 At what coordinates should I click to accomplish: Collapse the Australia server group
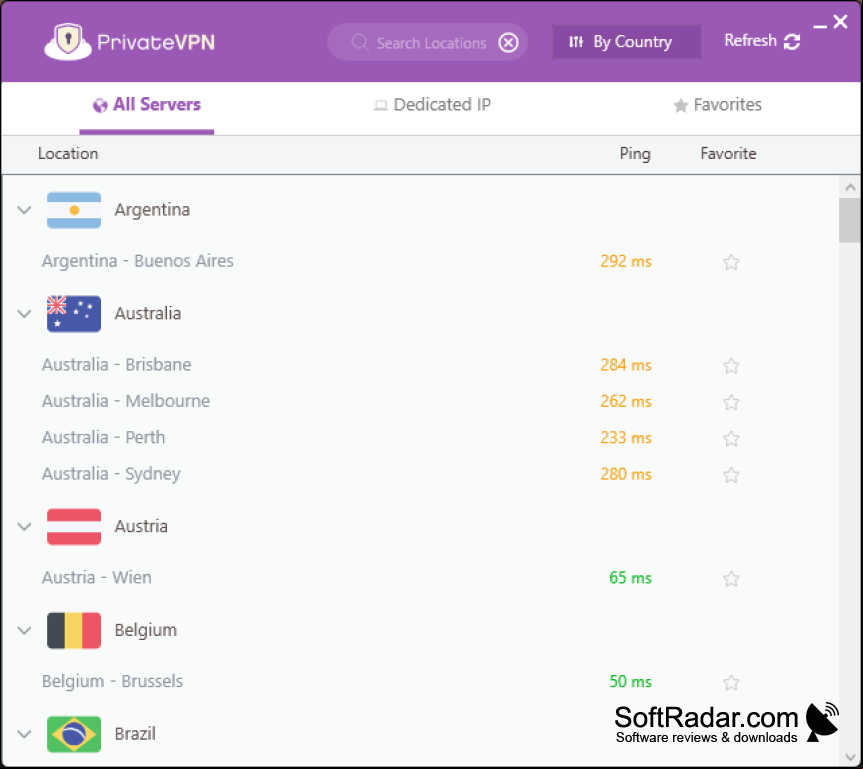coord(24,314)
